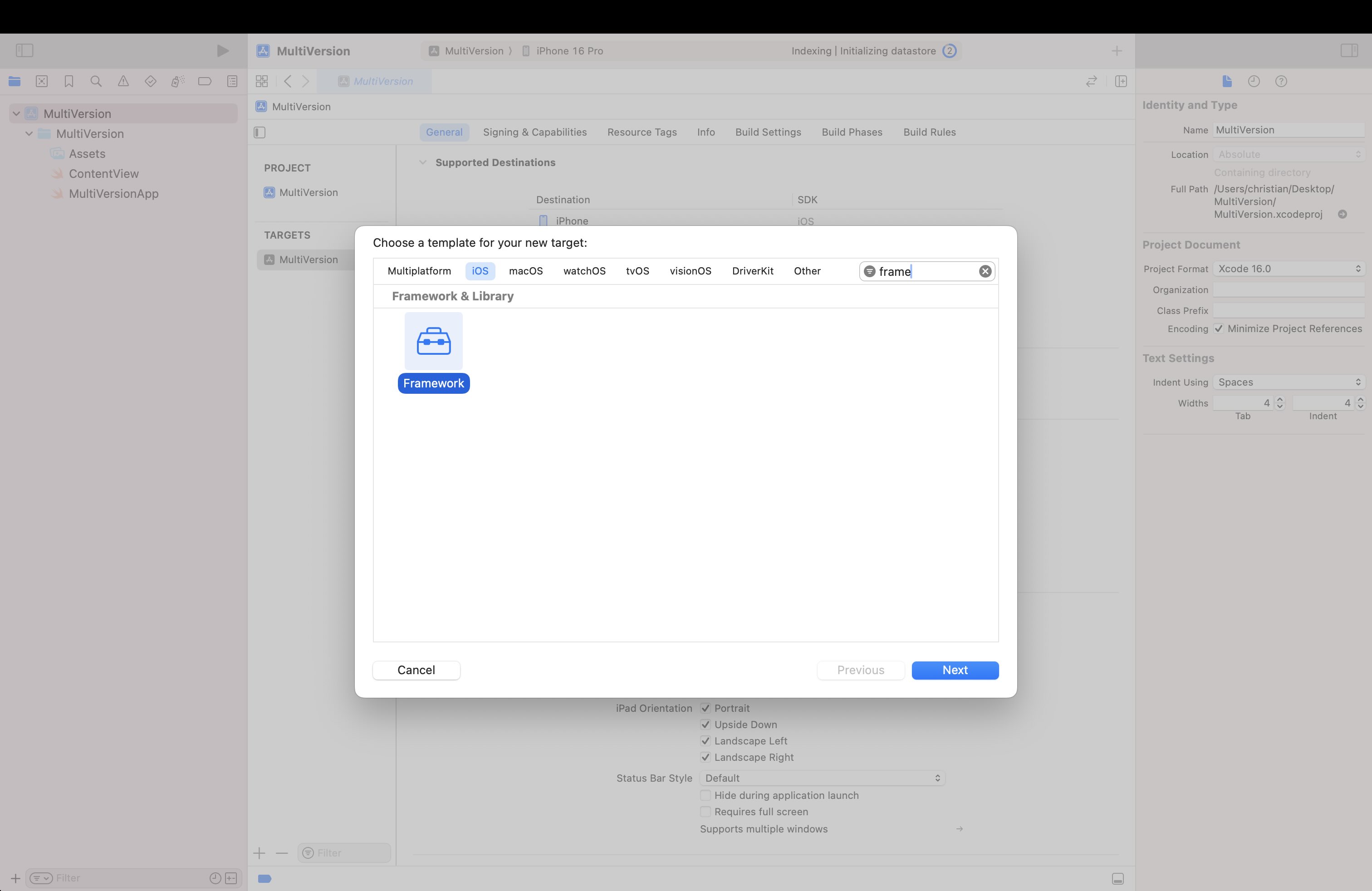Image resolution: width=1372 pixels, height=891 pixels.
Task: Open the Indent Using dropdown
Action: (1289, 382)
